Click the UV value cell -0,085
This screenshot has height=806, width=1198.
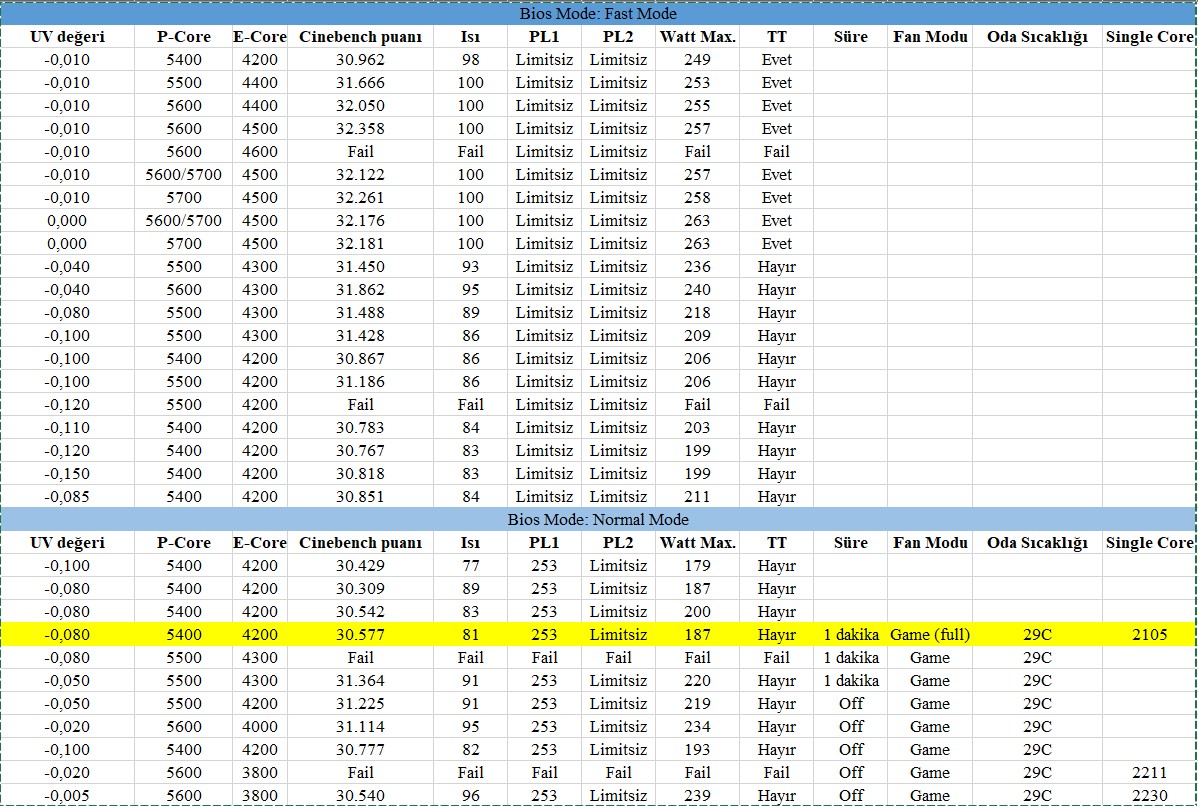[x=67, y=497]
